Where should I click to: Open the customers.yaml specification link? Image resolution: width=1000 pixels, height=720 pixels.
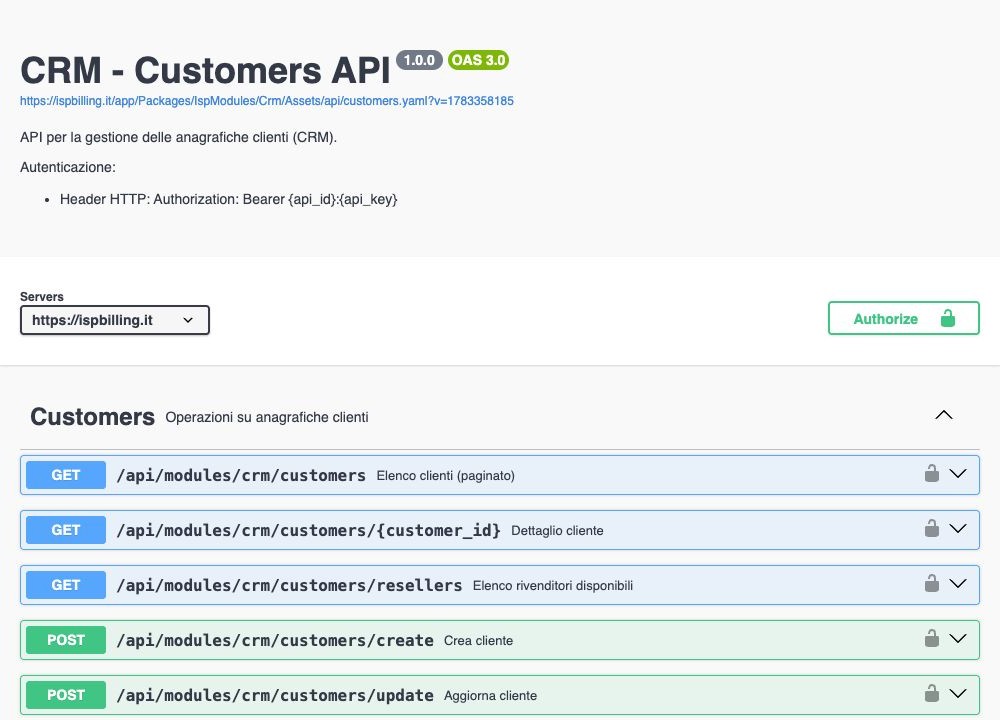point(267,101)
